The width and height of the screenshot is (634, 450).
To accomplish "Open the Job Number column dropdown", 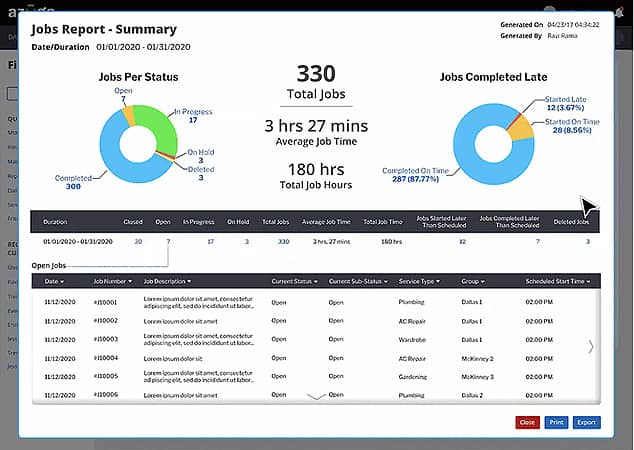I will click(x=112, y=281).
